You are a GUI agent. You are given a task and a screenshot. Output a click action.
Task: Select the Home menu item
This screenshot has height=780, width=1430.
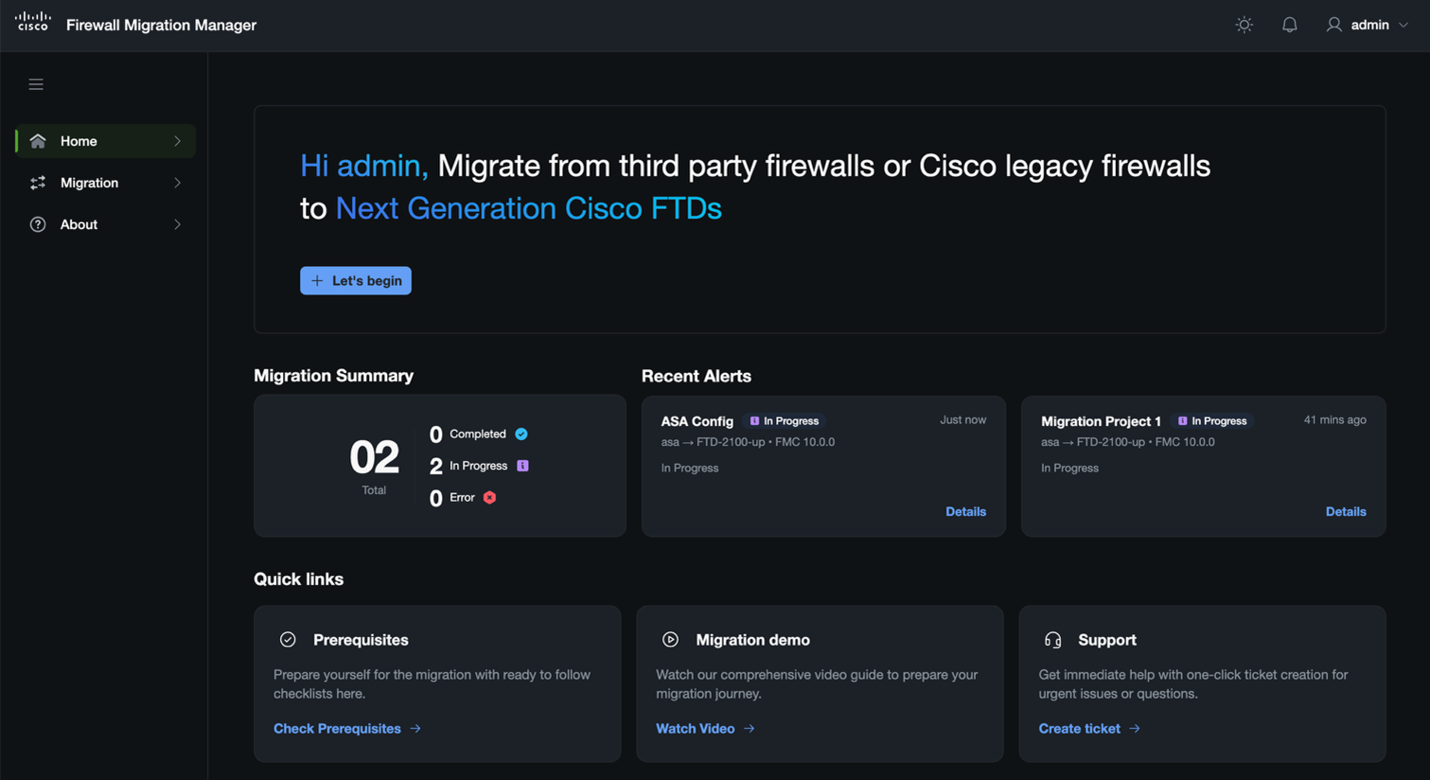pos(105,141)
